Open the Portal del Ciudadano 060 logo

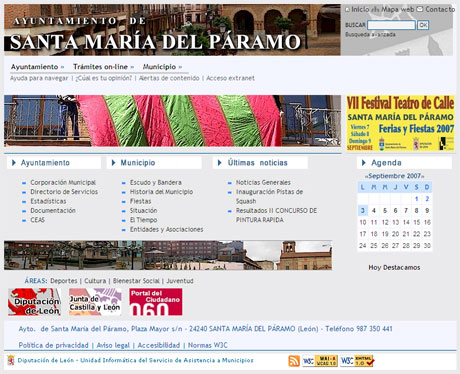156,302
